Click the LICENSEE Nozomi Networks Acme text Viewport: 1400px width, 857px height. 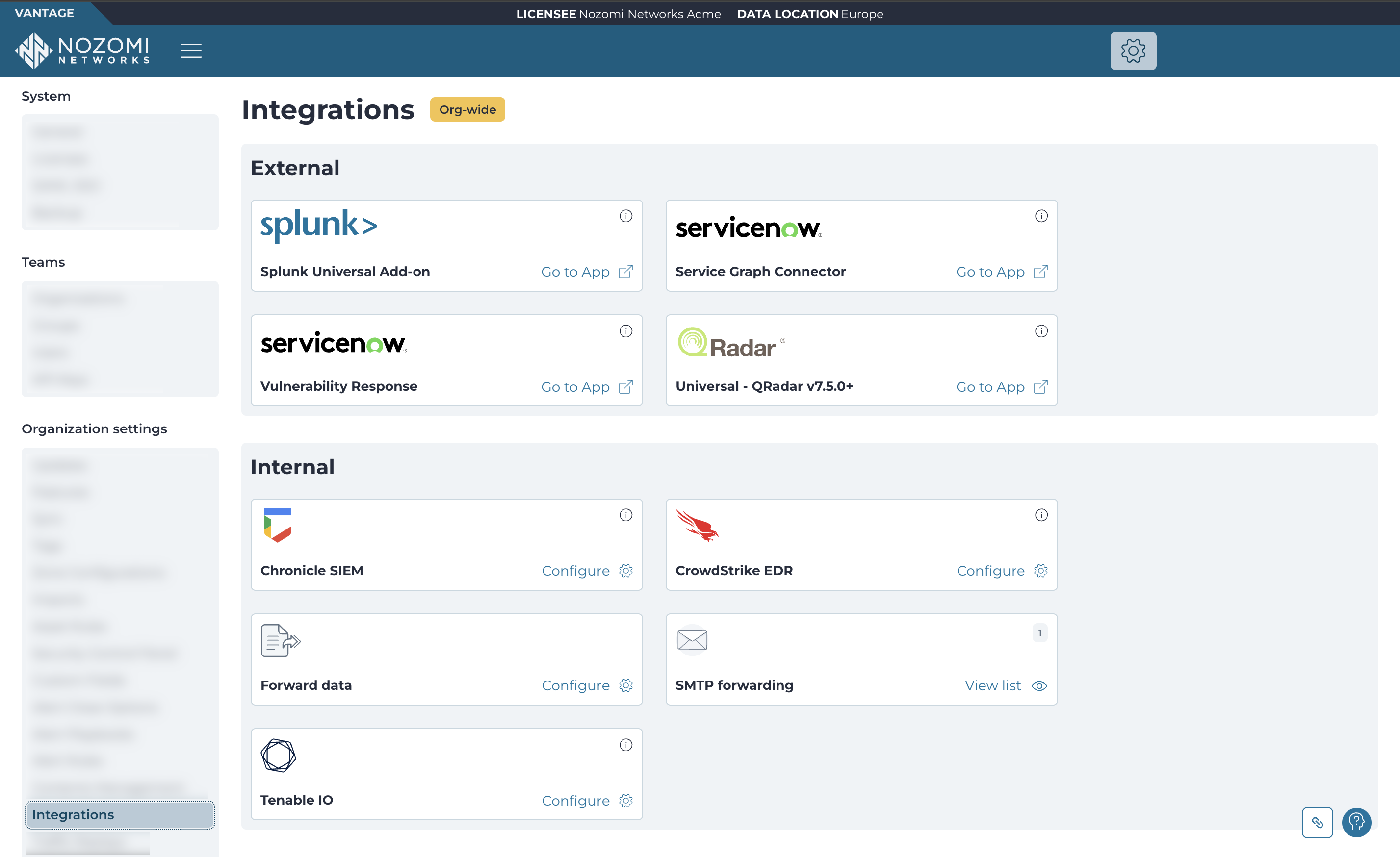tap(618, 14)
